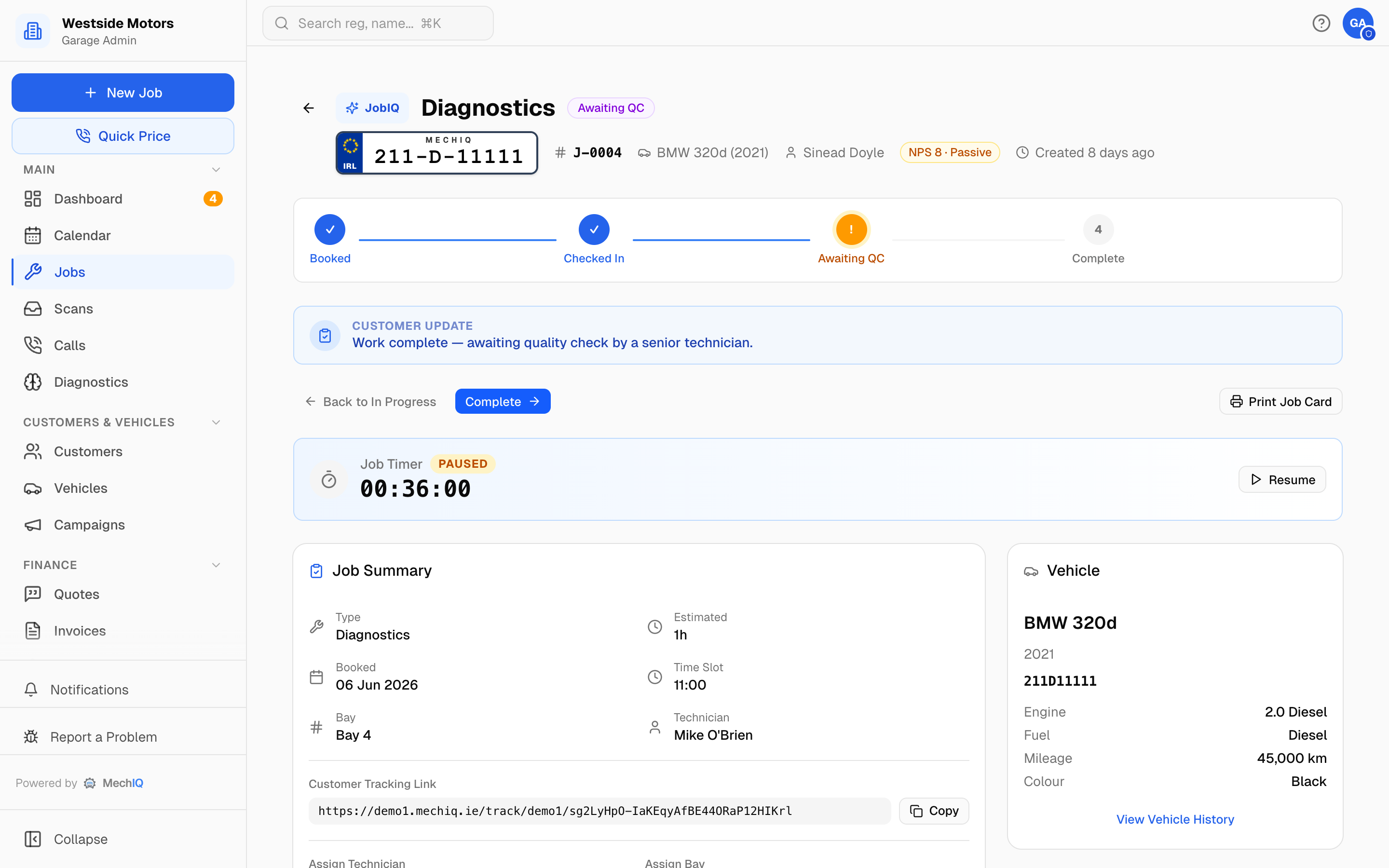Click the Invoices document icon
This screenshot has height=868, width=1389.
33,631
